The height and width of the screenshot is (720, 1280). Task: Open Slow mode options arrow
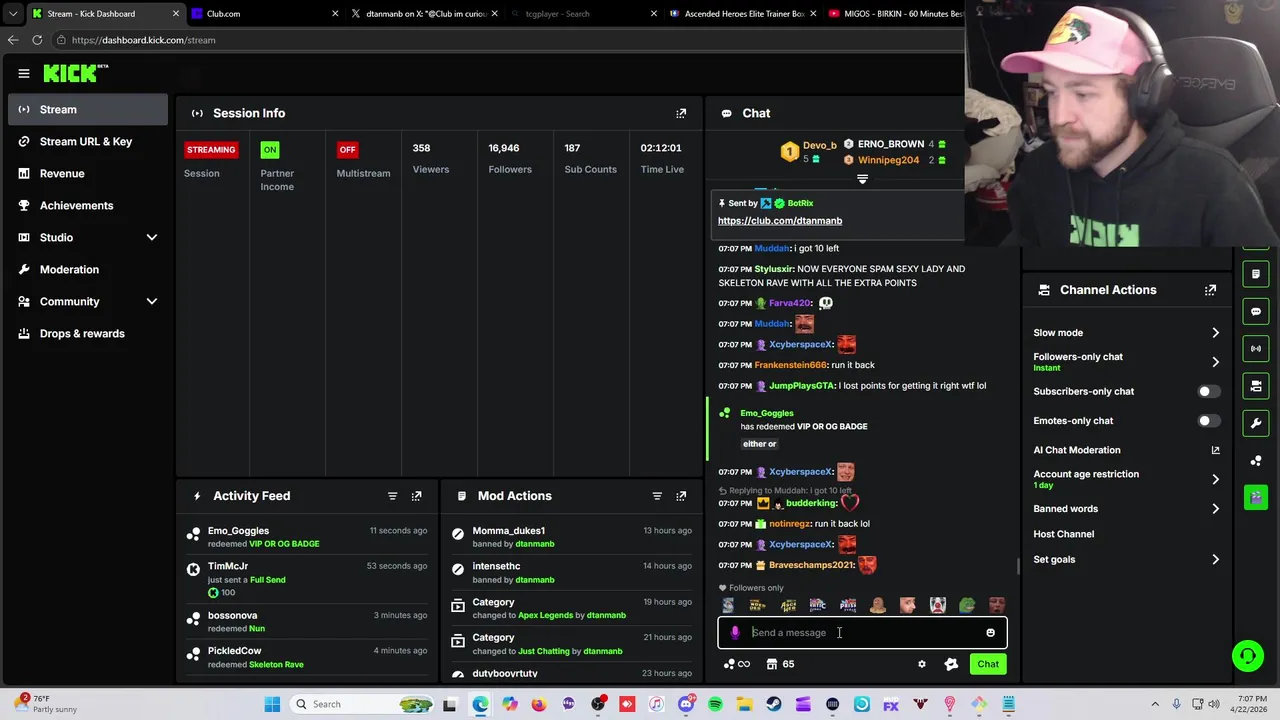click(1215, 333)
